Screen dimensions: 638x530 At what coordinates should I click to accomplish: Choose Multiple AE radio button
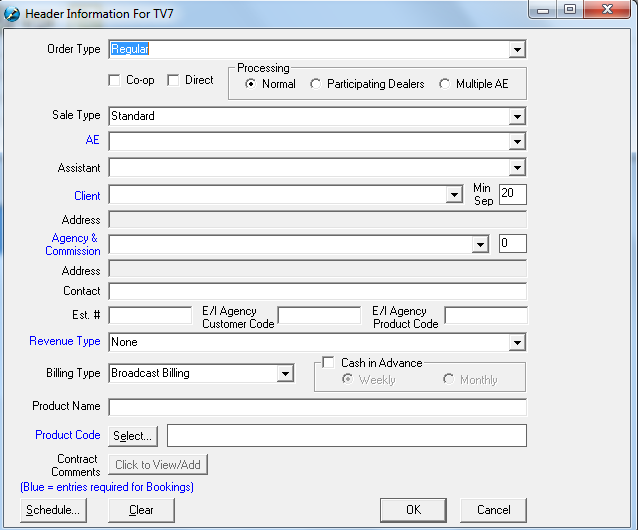coord(445,84)
